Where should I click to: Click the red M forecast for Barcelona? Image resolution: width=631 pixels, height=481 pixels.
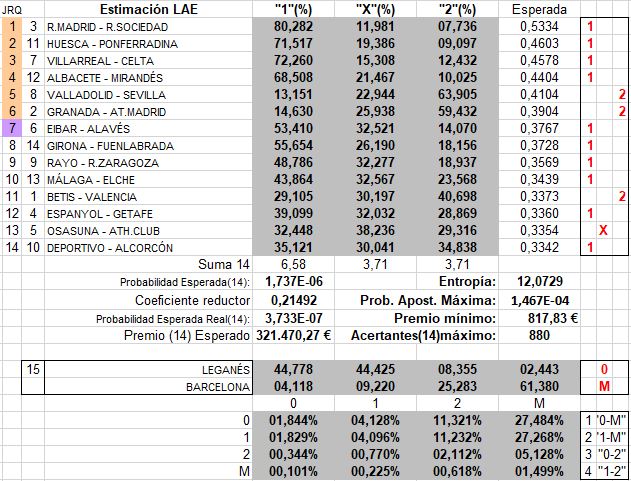pyautogui.click(x=604, y=386)
